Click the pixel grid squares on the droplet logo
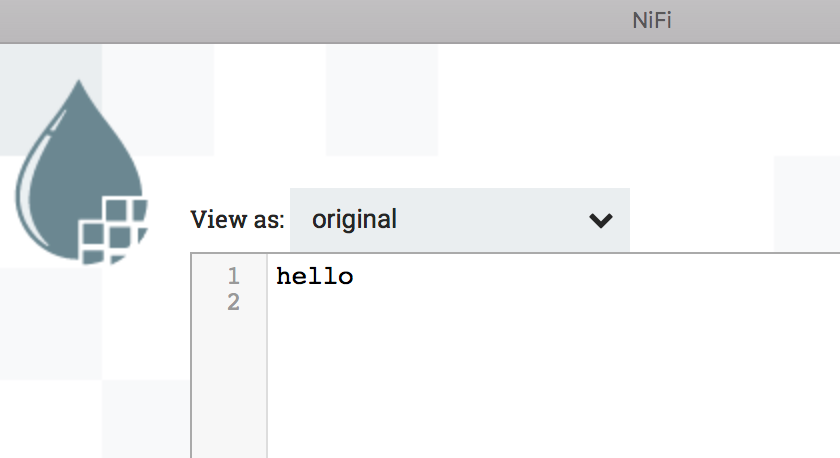This screenshot has width=840, height=458. pyautogui.click(x=113, y=228)
